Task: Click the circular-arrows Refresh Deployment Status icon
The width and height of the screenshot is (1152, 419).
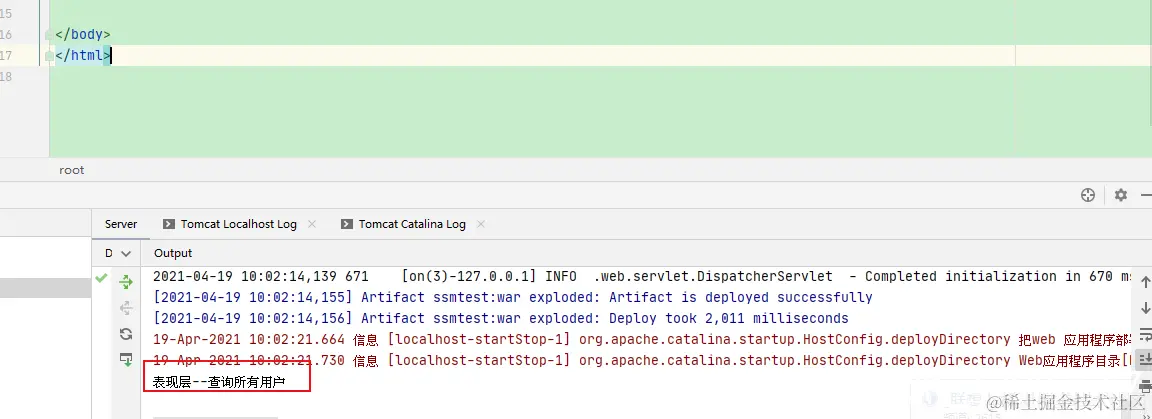Action: (126, 334)
